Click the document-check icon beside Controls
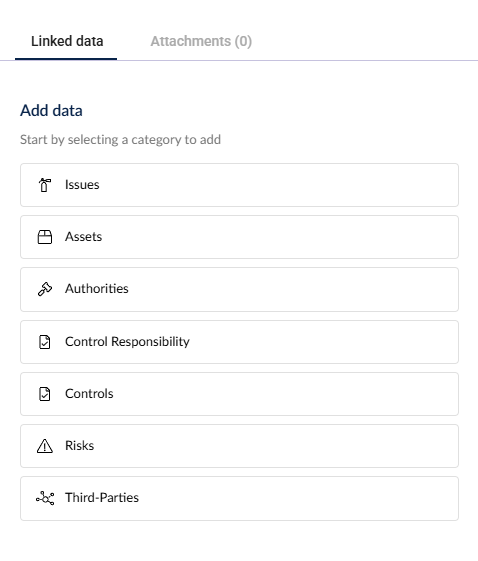The width and height of the screenshot is (478, 561). [45, 394]
